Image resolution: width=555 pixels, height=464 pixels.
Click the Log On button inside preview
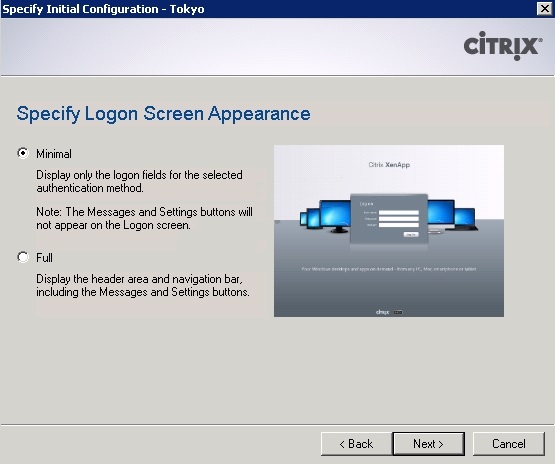point(411,234)
